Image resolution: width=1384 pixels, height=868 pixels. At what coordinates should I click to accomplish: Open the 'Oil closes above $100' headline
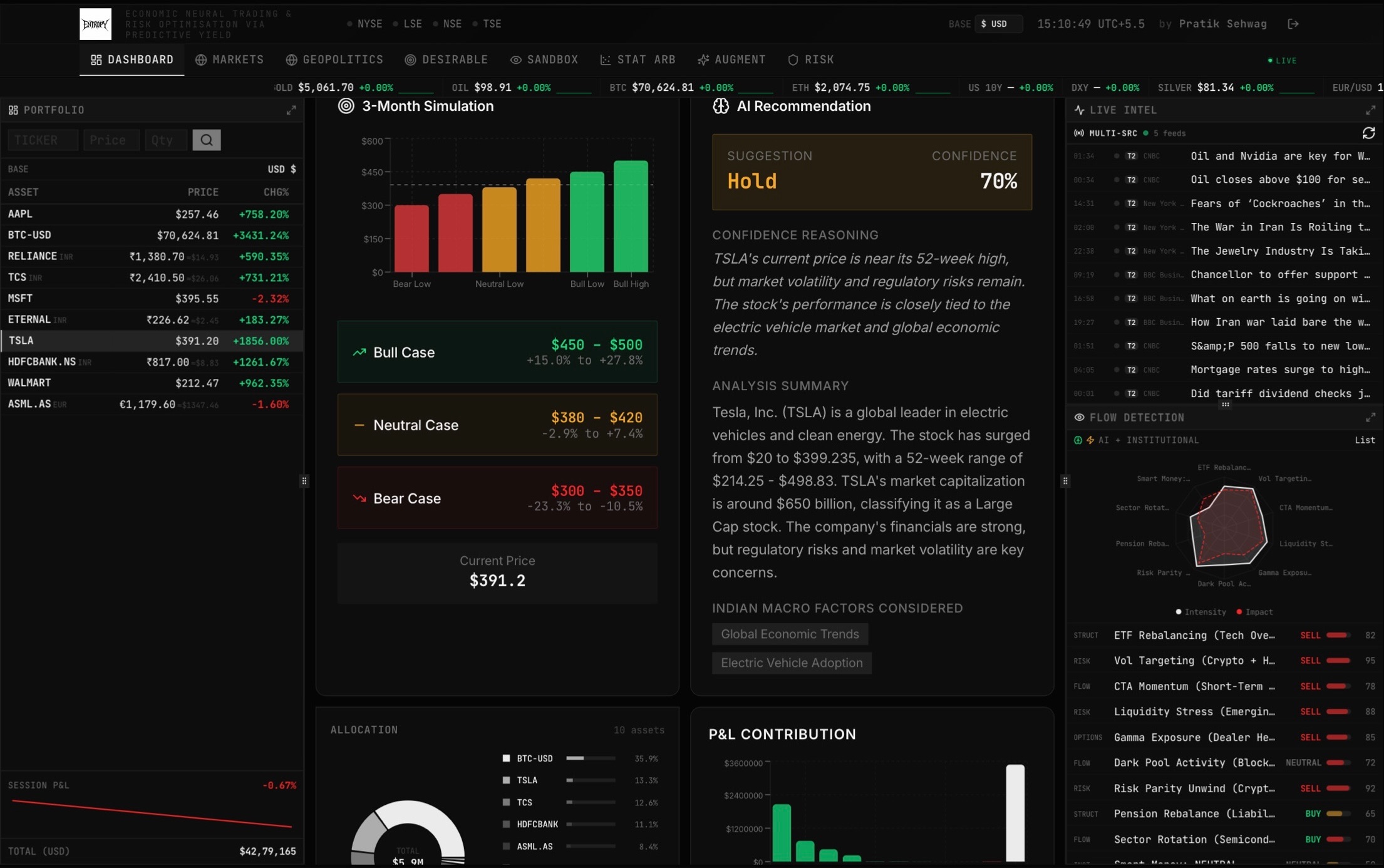1279,180
